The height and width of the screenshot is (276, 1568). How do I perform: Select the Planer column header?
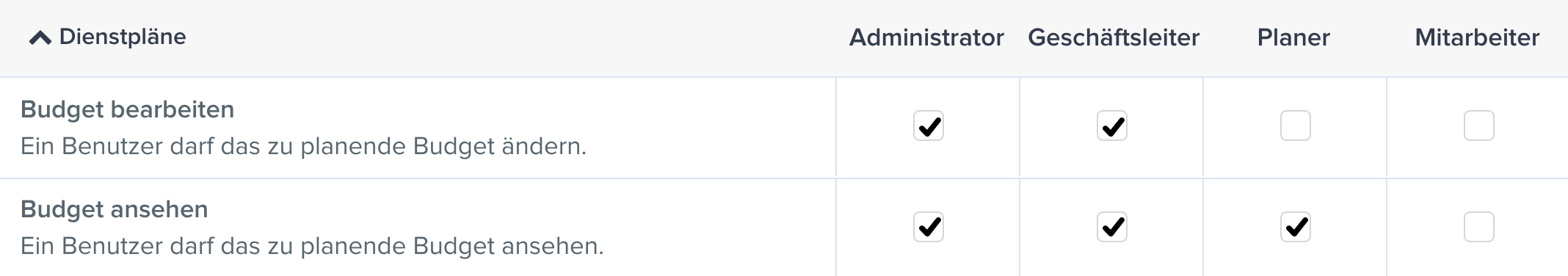(1293, 37)
